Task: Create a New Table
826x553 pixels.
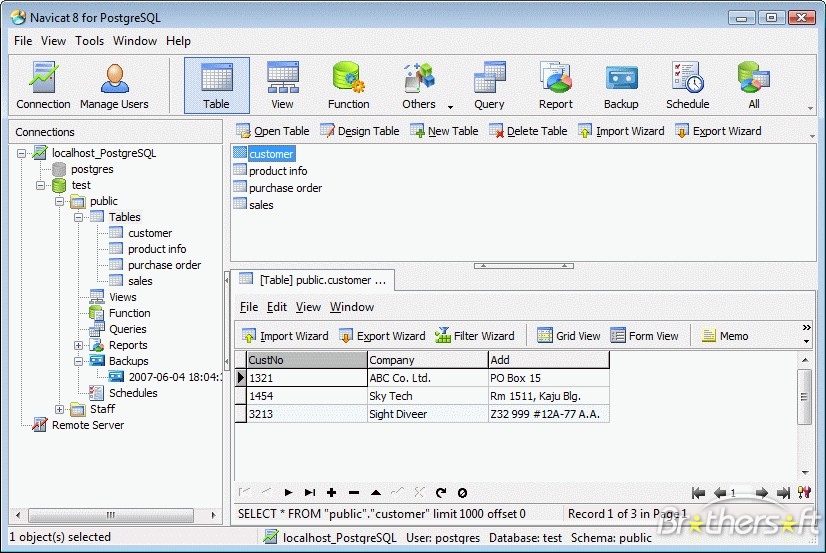Action: coord(444,131)
